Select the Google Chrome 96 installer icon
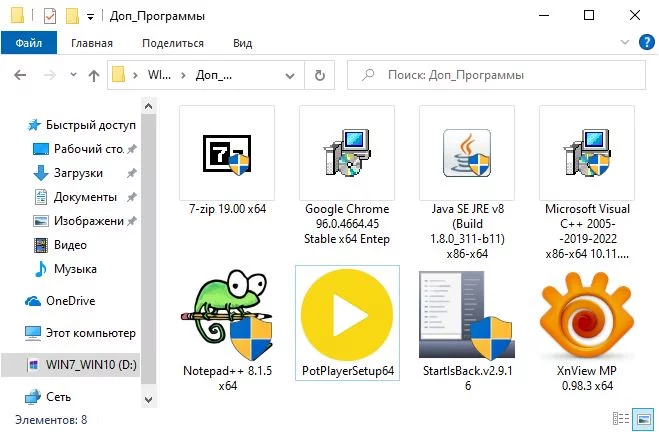659x432 pixels. pos(347,153)
